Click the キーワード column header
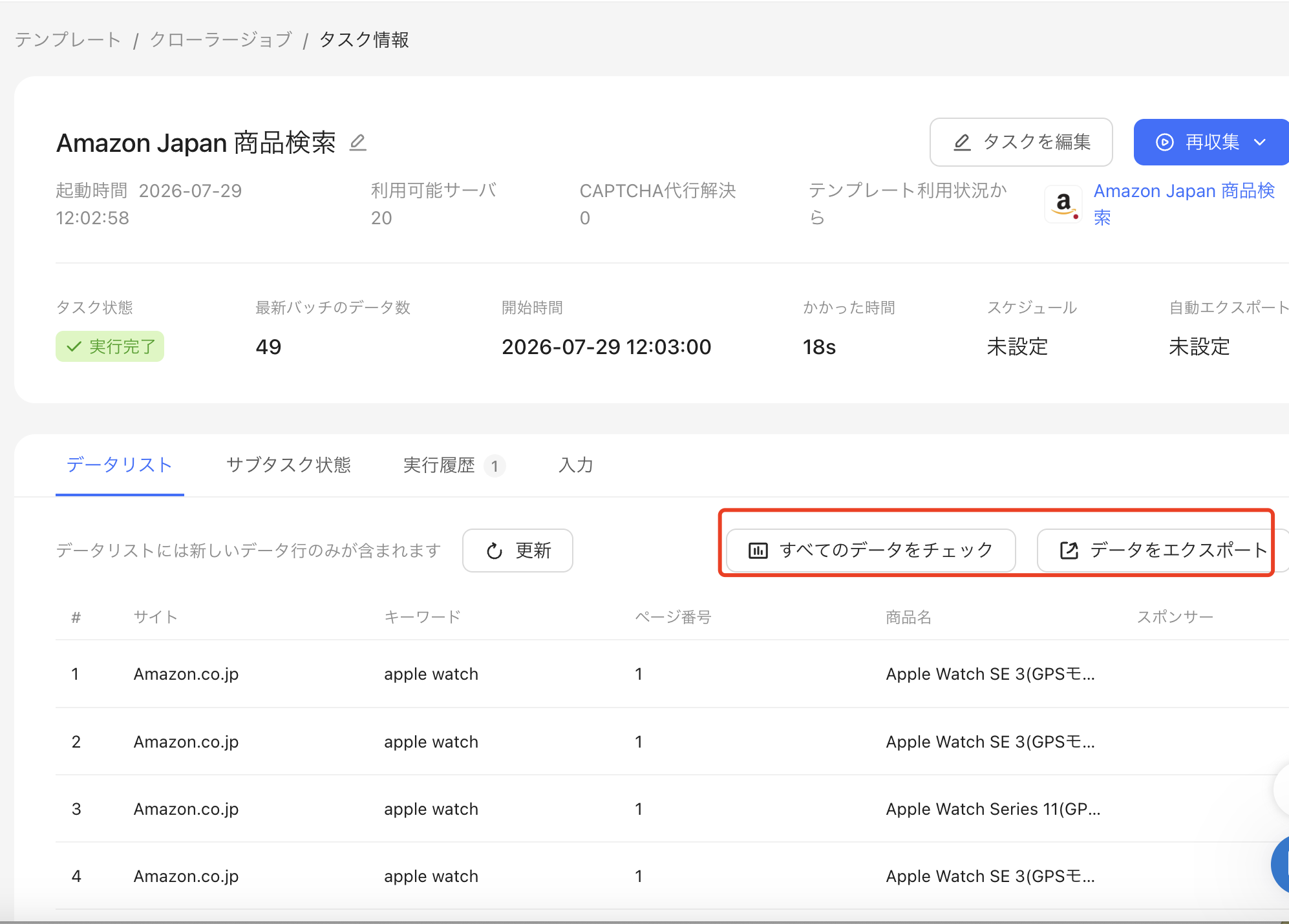This screenshot has height=924, width=1289. [x=423, y=617]
